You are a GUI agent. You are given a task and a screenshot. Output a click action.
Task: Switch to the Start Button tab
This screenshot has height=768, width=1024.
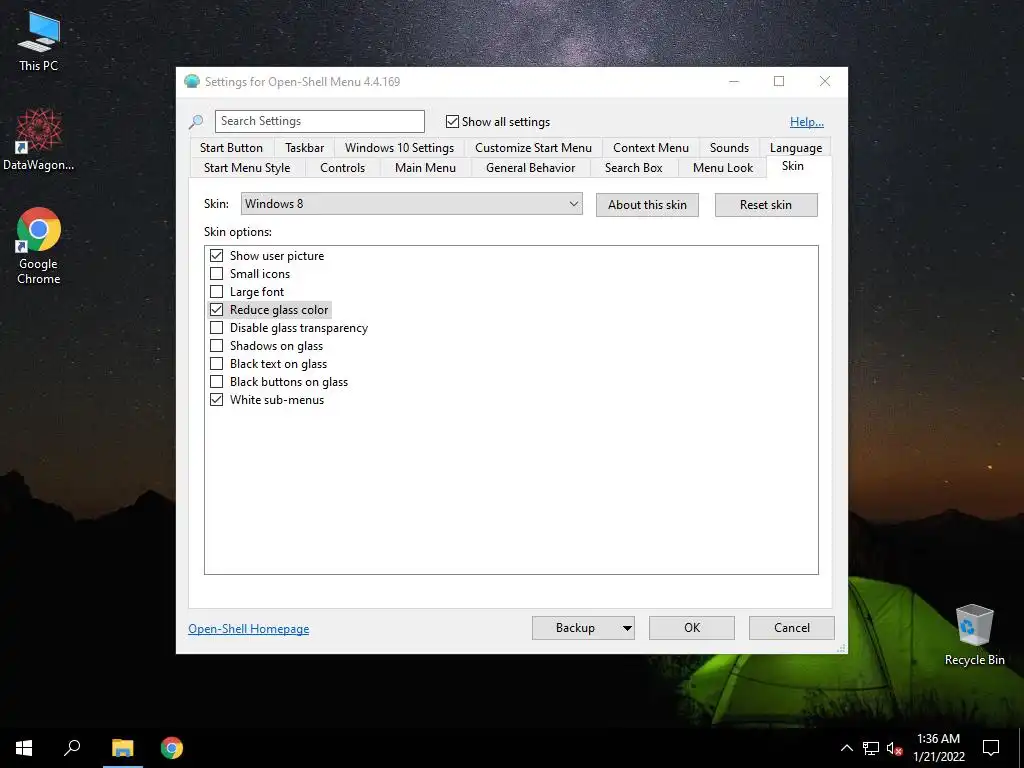coord(231,148)
